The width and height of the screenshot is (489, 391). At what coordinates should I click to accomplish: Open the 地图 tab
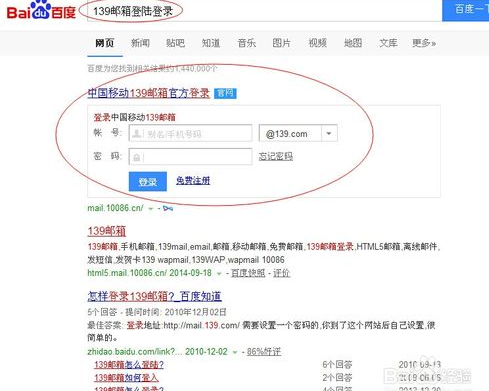(353, 43)
